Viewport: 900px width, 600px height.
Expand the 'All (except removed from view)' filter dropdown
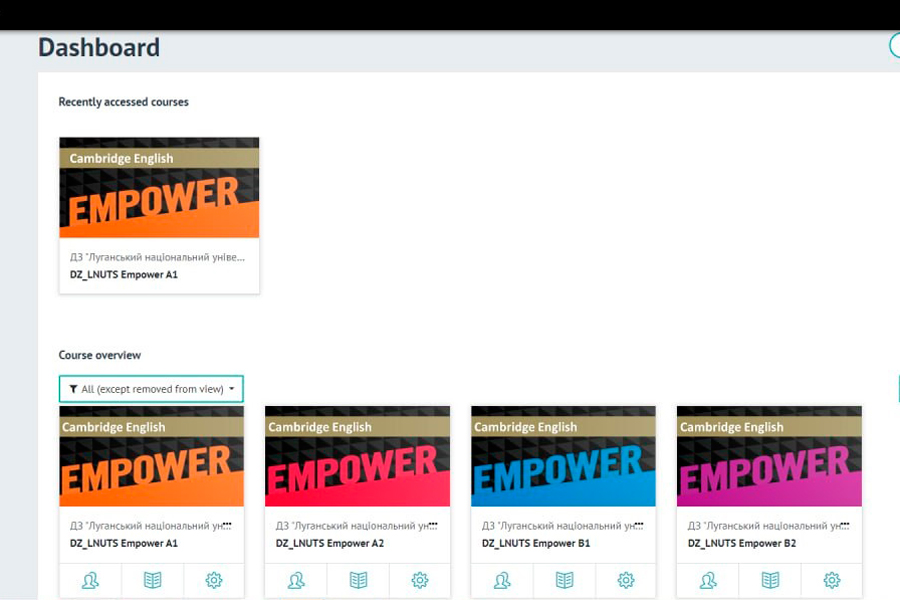pyautogui.click(x=151, y=389)
